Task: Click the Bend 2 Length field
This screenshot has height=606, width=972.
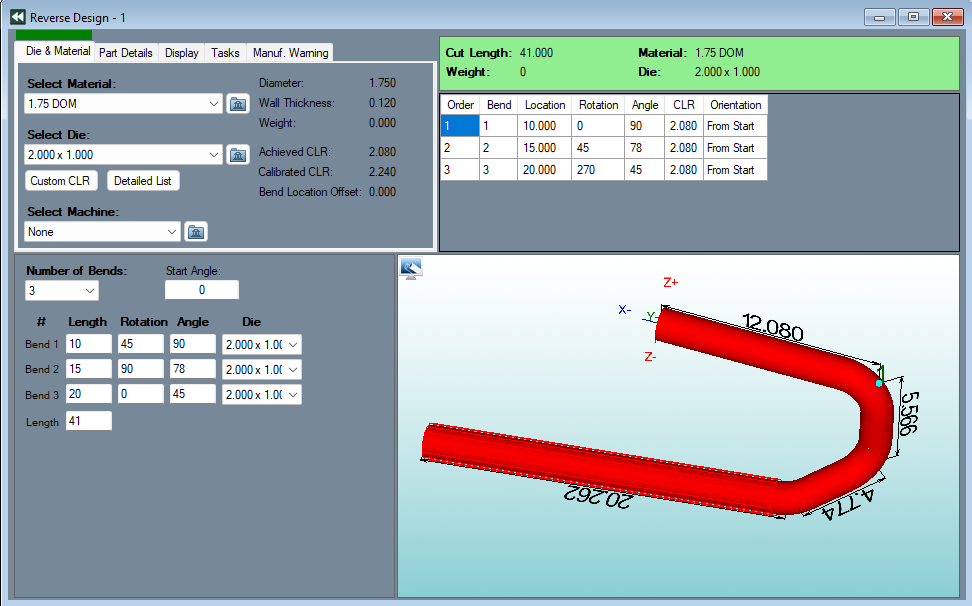Action: click(x=89, y=369)
